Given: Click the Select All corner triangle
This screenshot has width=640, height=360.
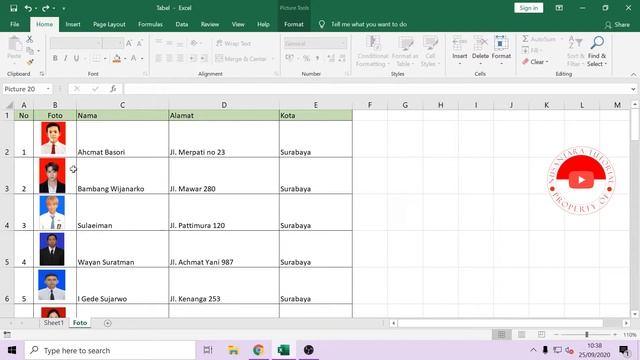Looking at the screenshot, I should 9,105.
